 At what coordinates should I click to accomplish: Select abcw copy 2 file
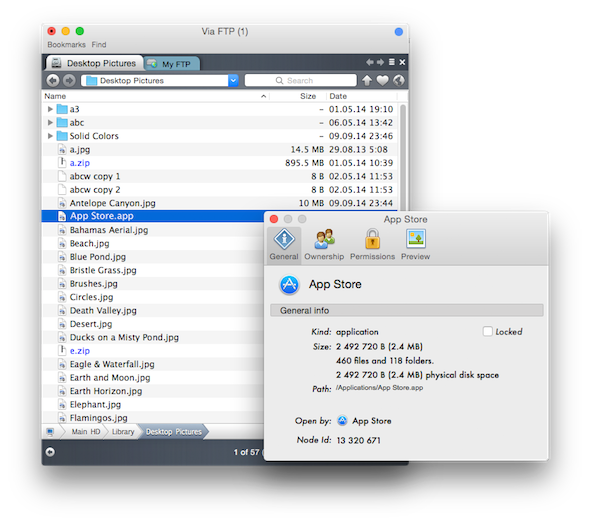click(x=95, y=190)
